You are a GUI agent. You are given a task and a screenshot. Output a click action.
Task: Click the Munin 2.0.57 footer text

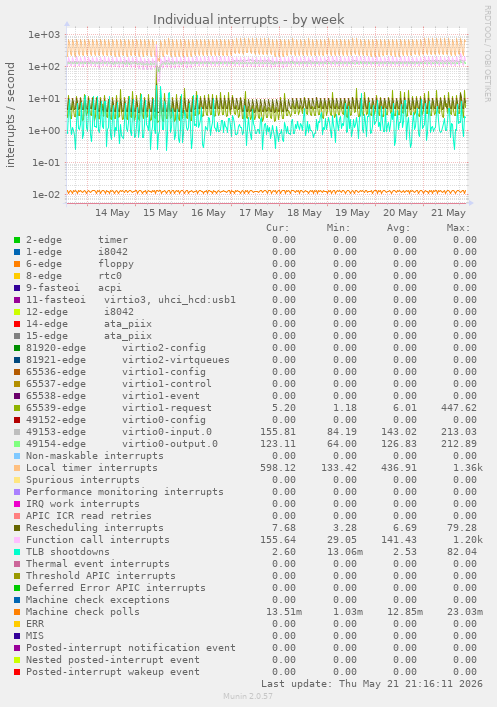point(248,696)
